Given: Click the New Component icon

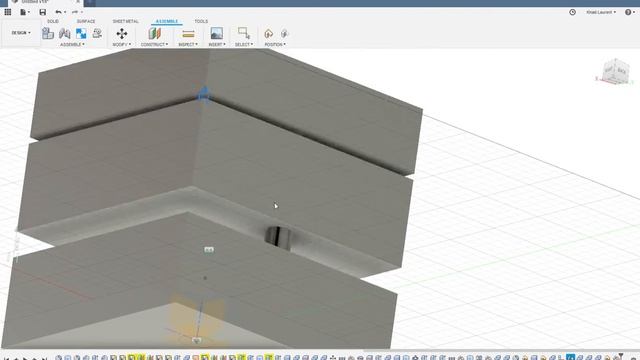Looking at the screenshot, I should tap(48, 33).
